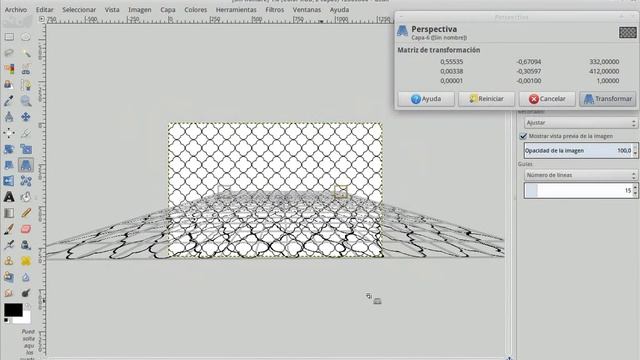Screen dimensions: 640x360
Task: Select the Cage Transform tool
Action: point(26,181)
